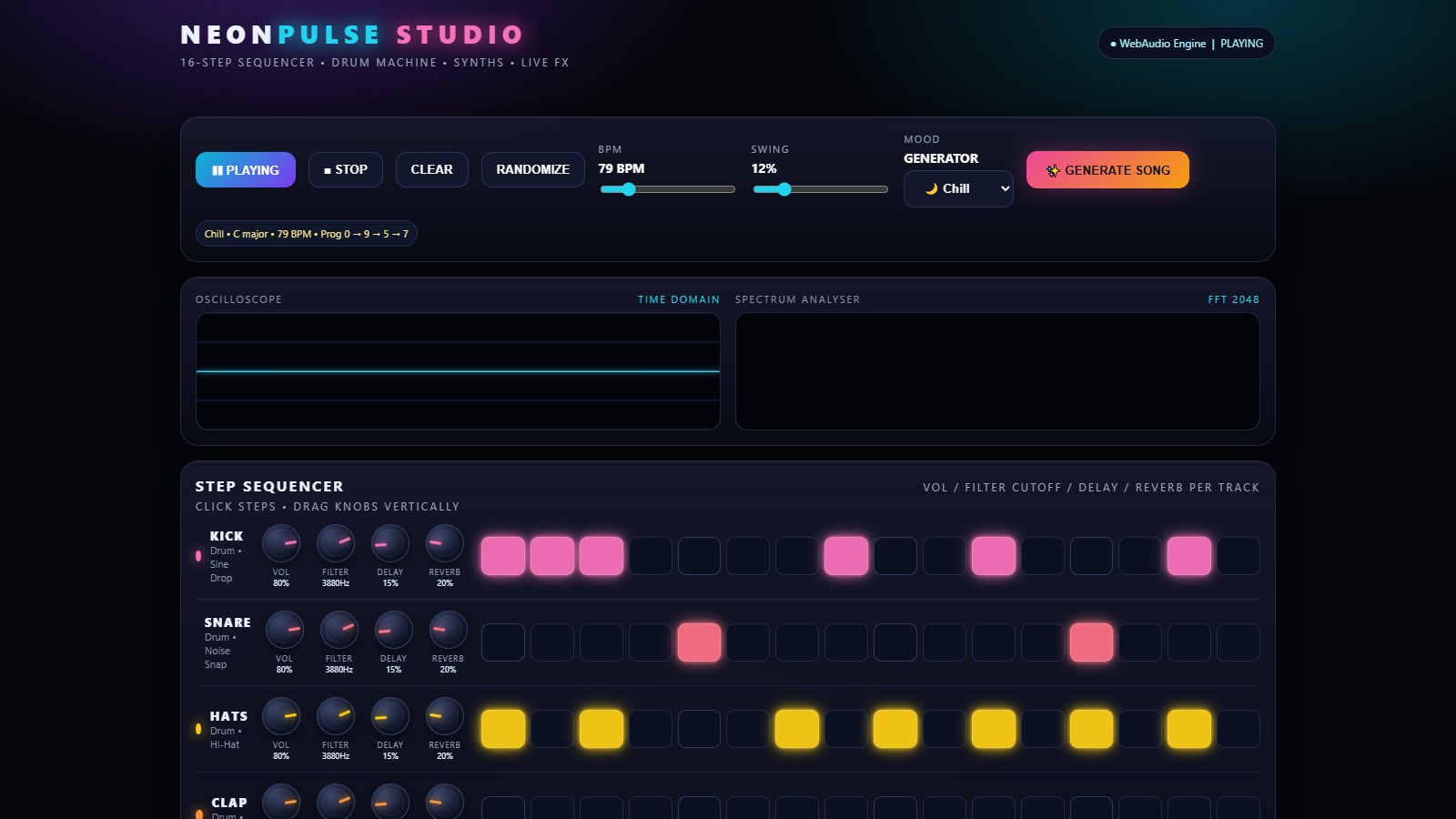Click the Kick FILTER knob
Screen dimensions: 1456x819
pos(336,543)
